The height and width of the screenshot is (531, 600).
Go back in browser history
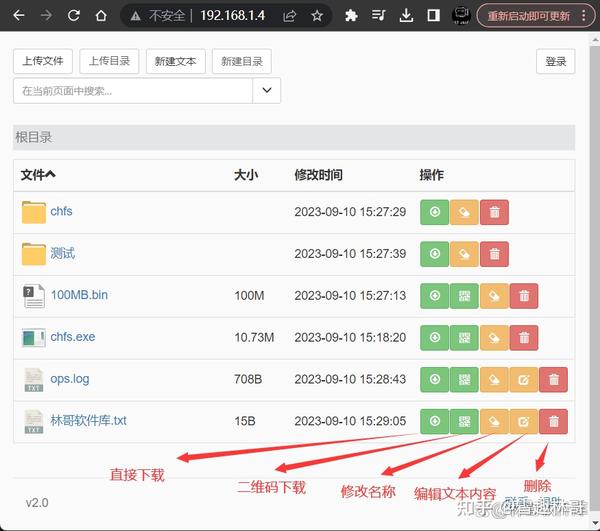pos(18,15)
